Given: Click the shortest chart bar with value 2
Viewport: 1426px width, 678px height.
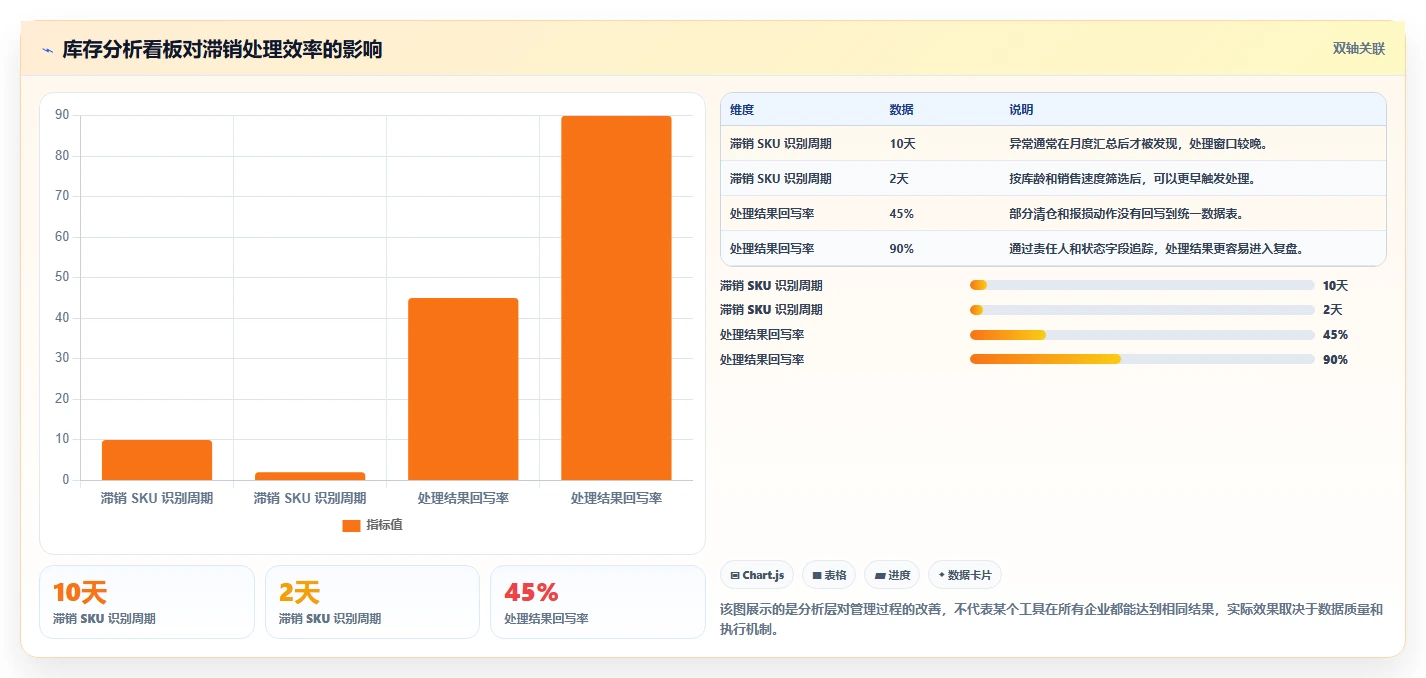Looking at the screenshot, I should pos(310,476).
